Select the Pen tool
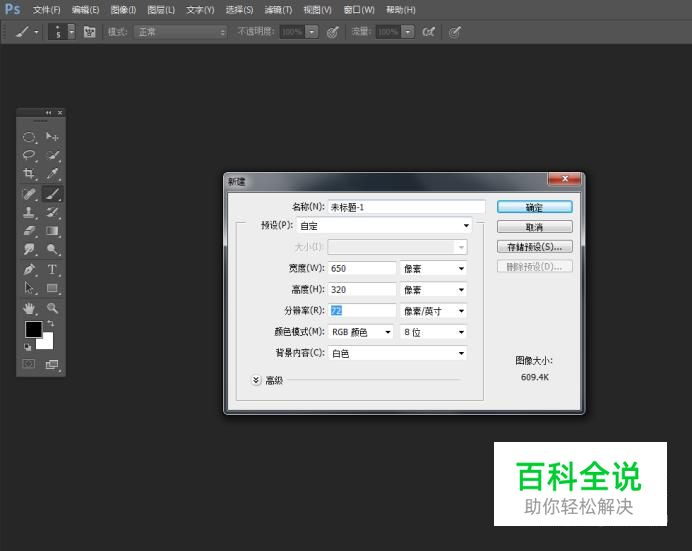Viewport: 692px width, 551px height. click(29, 269)
